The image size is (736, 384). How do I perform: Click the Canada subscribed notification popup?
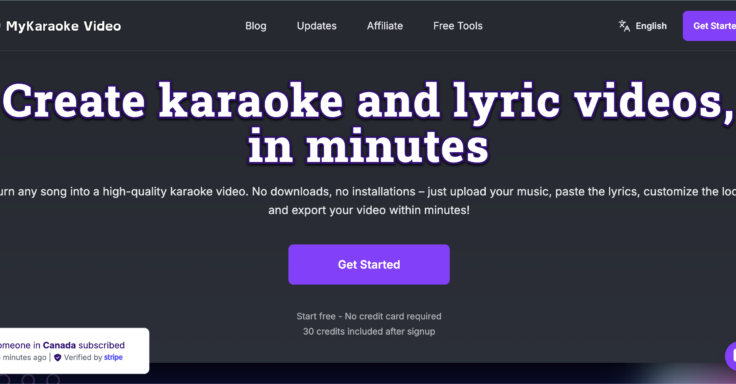pos(74,351)
